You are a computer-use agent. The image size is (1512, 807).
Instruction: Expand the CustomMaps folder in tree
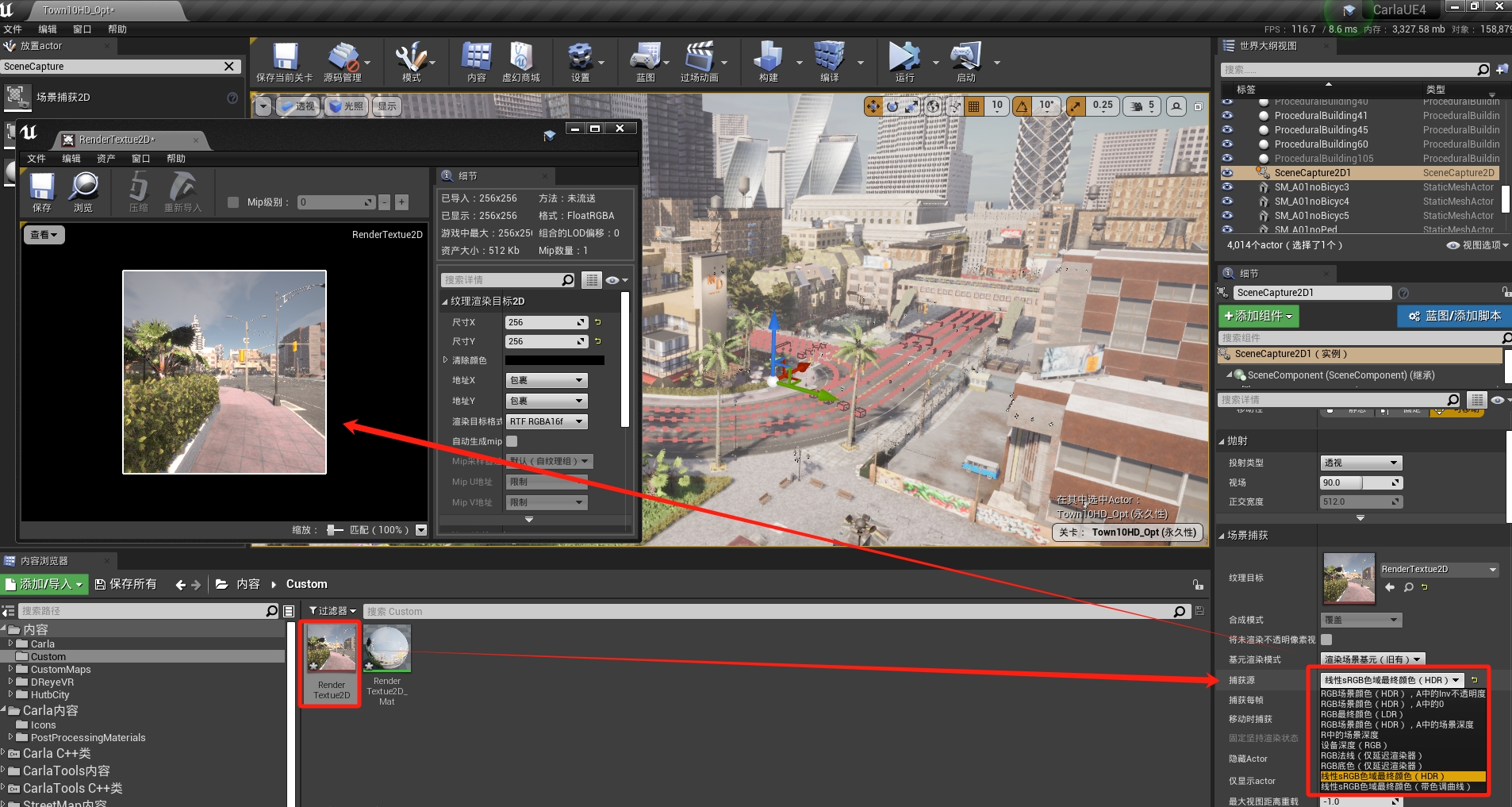[x=11, y=669]
